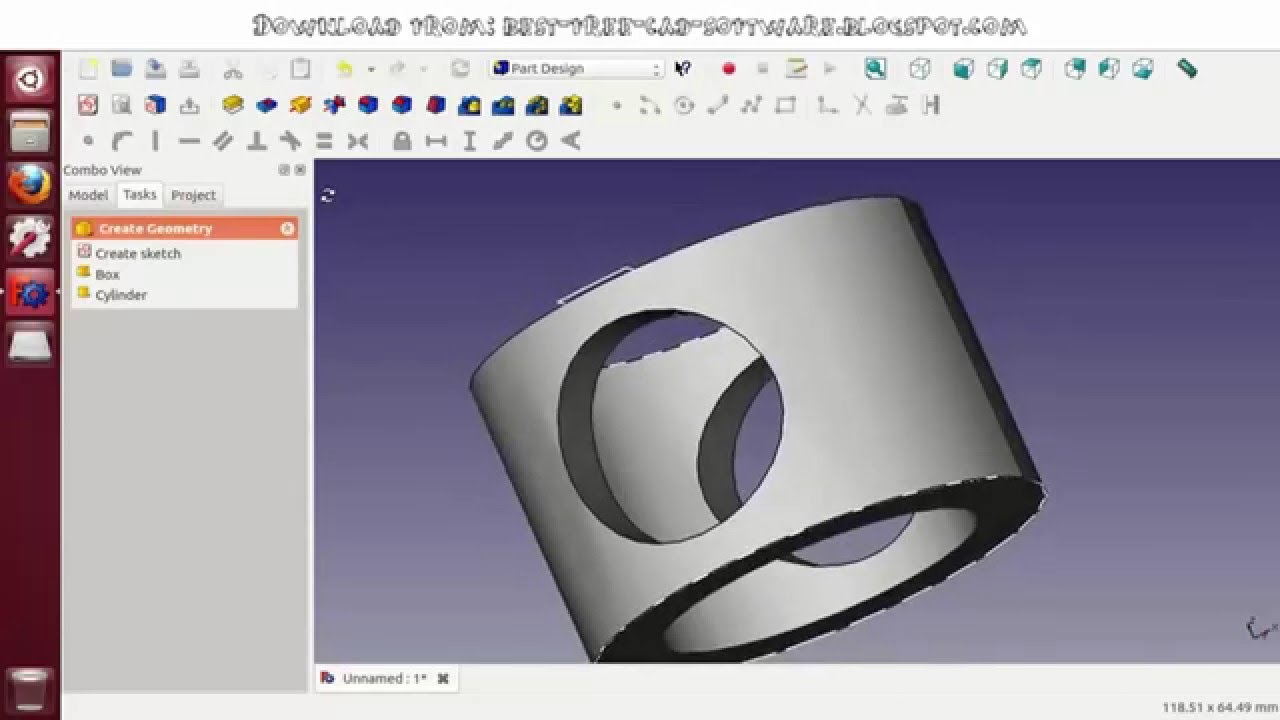Image resolution: width=1280 pixels, height=720 pixels.
Task: Enable the perpendicular constraint
Action: pyautogui.click(x=257, y=141)
